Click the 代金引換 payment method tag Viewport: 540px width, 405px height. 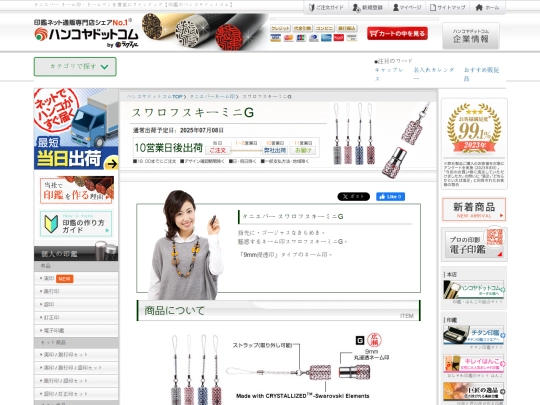coord(302,28)
